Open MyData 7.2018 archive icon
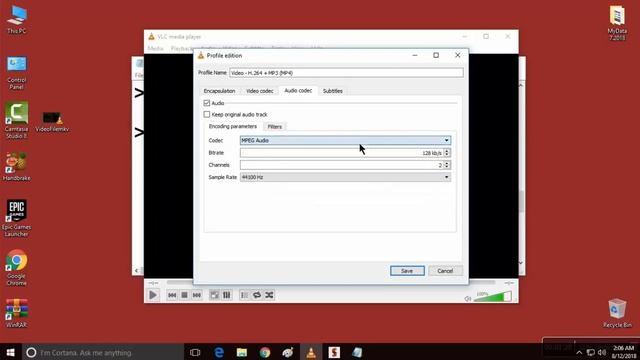640x360 pixels. pos(617,22)
